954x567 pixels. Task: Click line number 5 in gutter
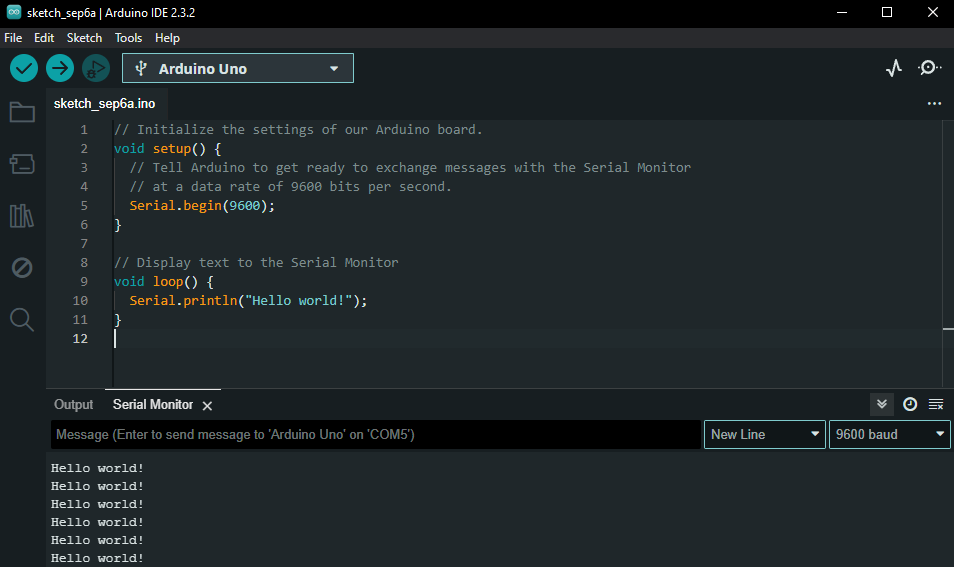coord(84,206)
